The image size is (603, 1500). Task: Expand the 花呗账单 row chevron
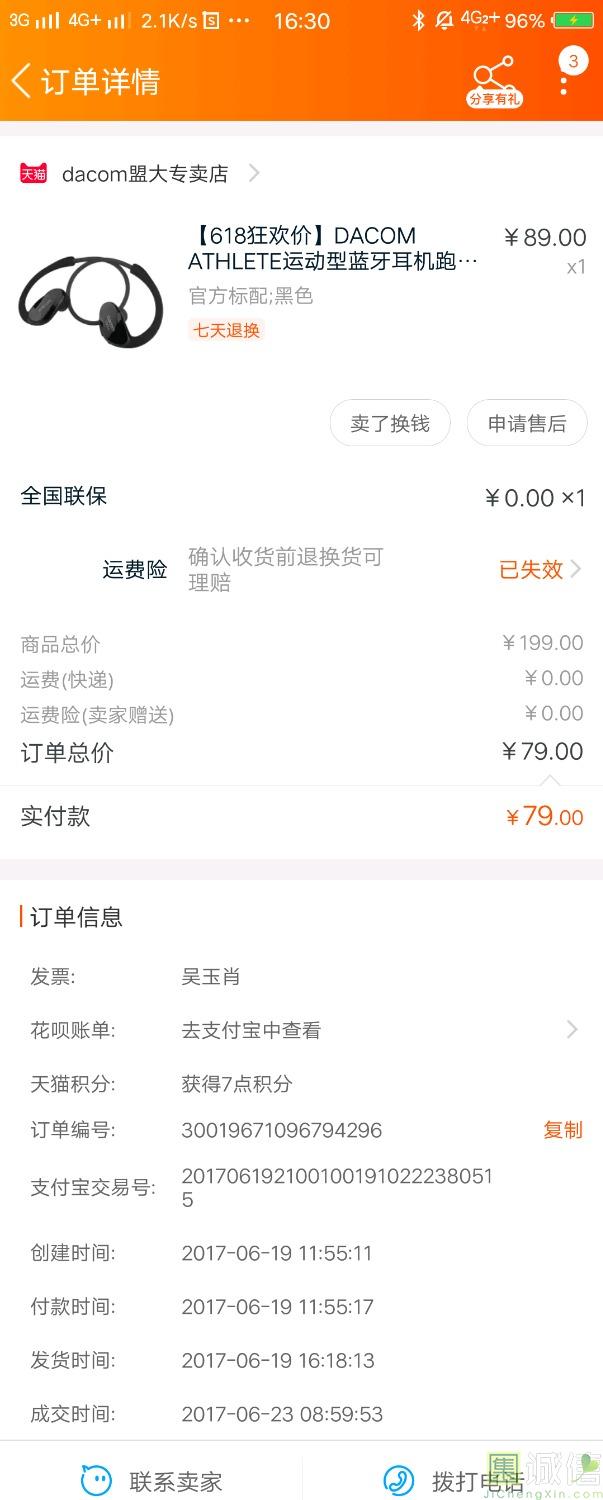point(572,1029)
